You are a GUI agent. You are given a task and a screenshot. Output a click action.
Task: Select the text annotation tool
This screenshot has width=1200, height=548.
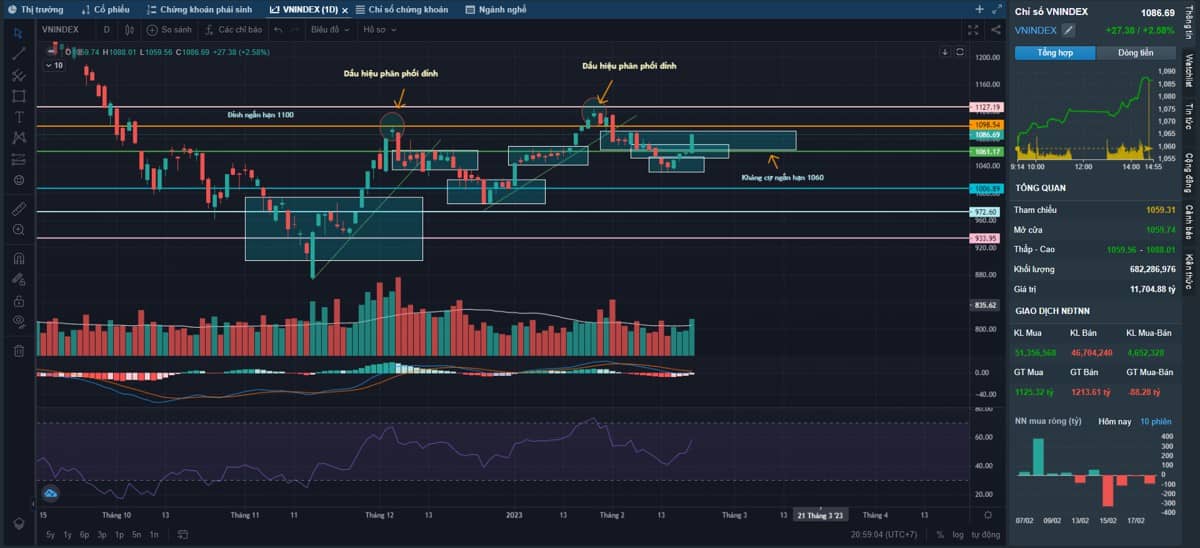(18, 117)
